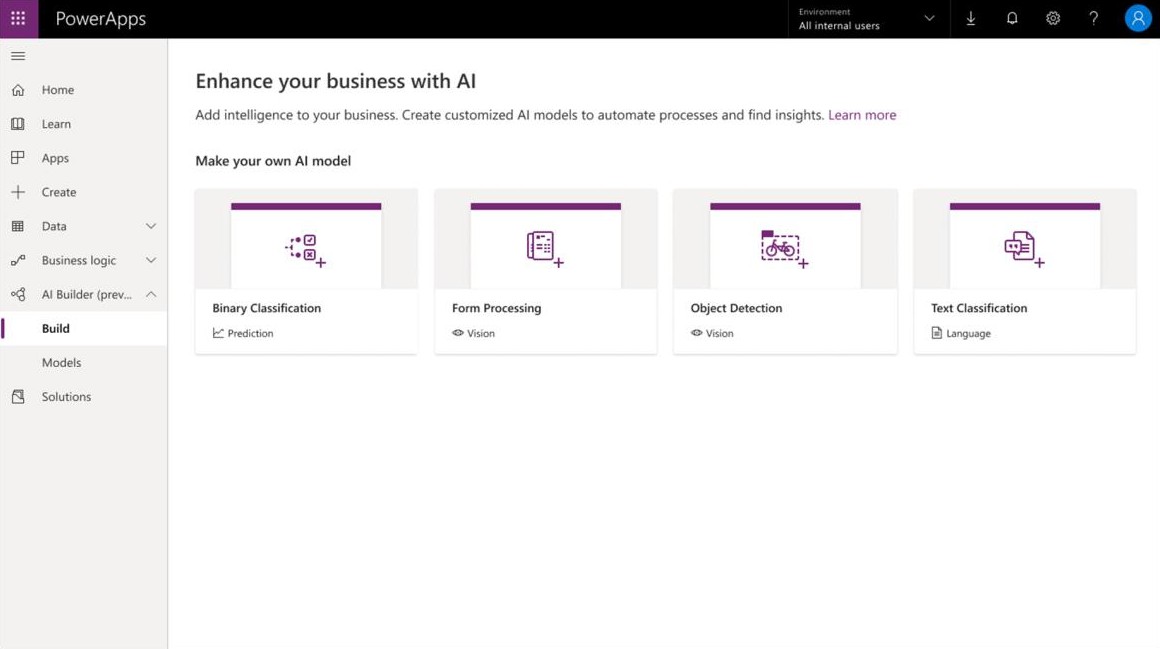Click the eye icon under Object Detection
Viewport: 1160px width, 649px height.
coord(697,333)
